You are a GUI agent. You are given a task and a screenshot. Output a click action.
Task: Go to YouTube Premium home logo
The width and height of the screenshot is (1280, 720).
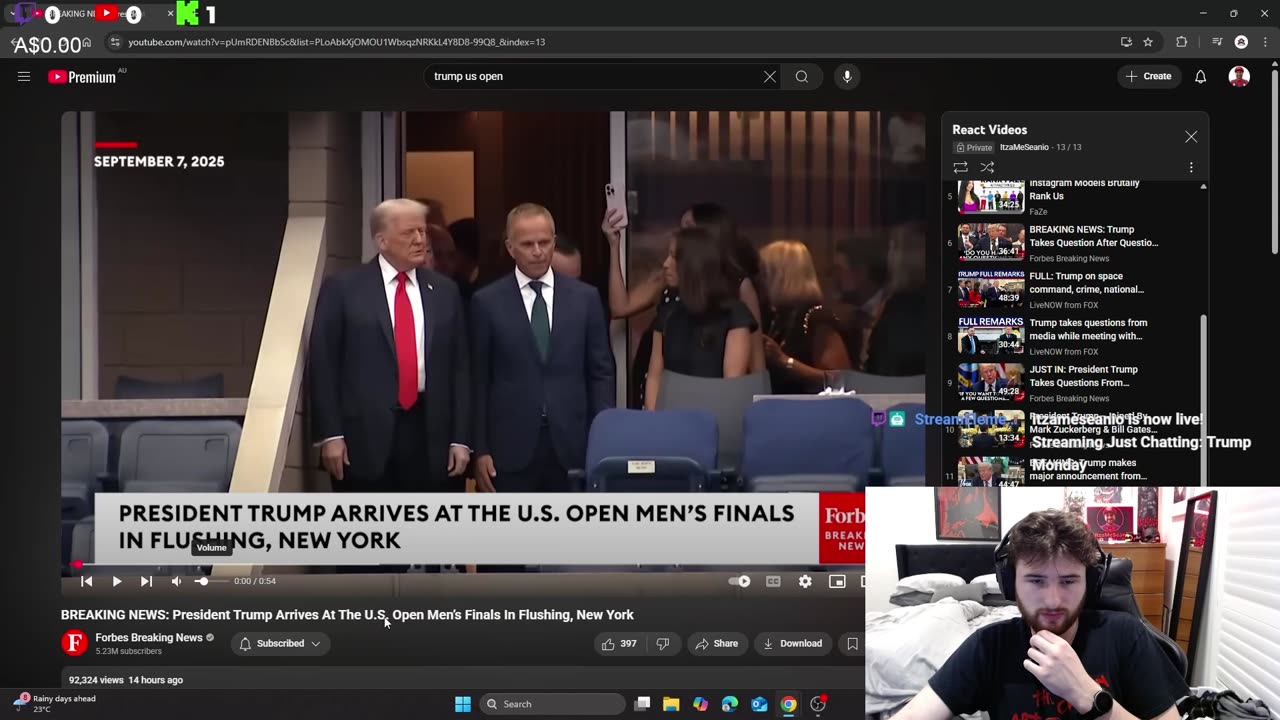coord(83,77)
